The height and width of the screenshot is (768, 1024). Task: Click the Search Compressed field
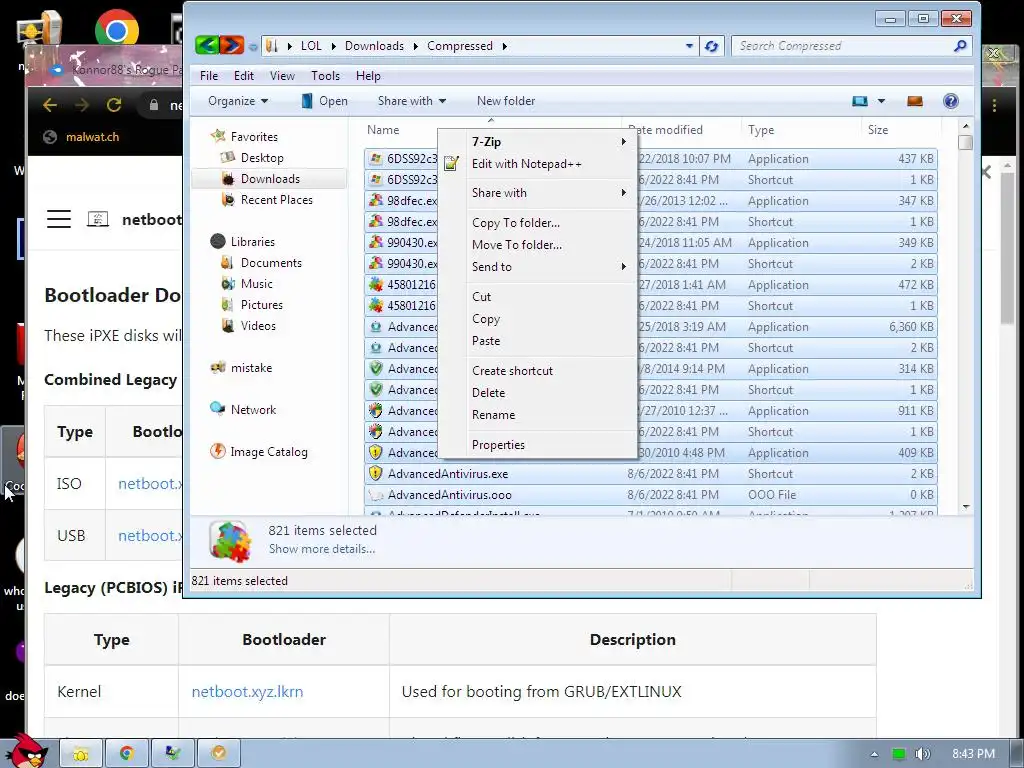tap(842, 46)
